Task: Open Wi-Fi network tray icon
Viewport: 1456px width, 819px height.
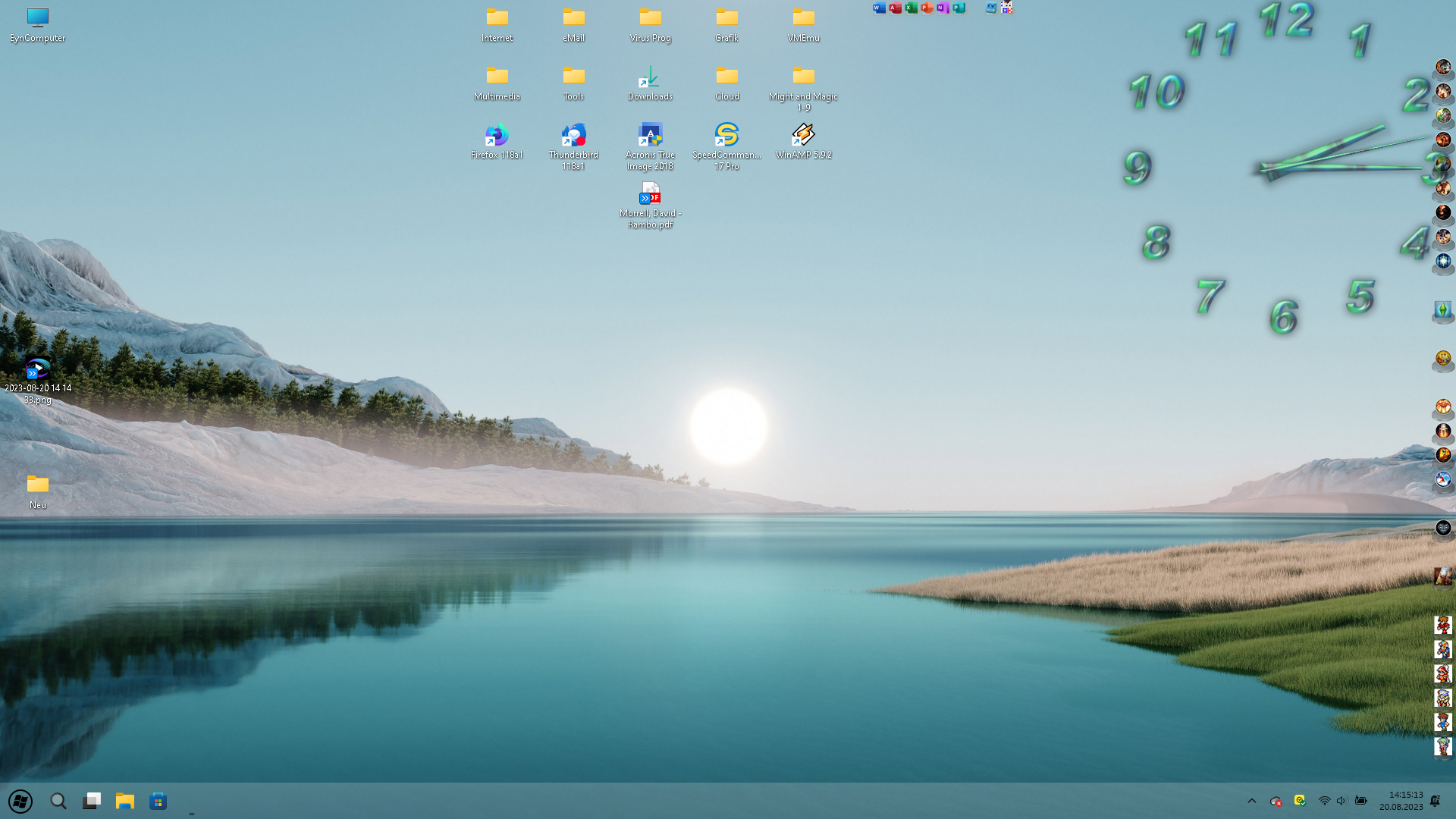Action: [x=1324, y=801]
